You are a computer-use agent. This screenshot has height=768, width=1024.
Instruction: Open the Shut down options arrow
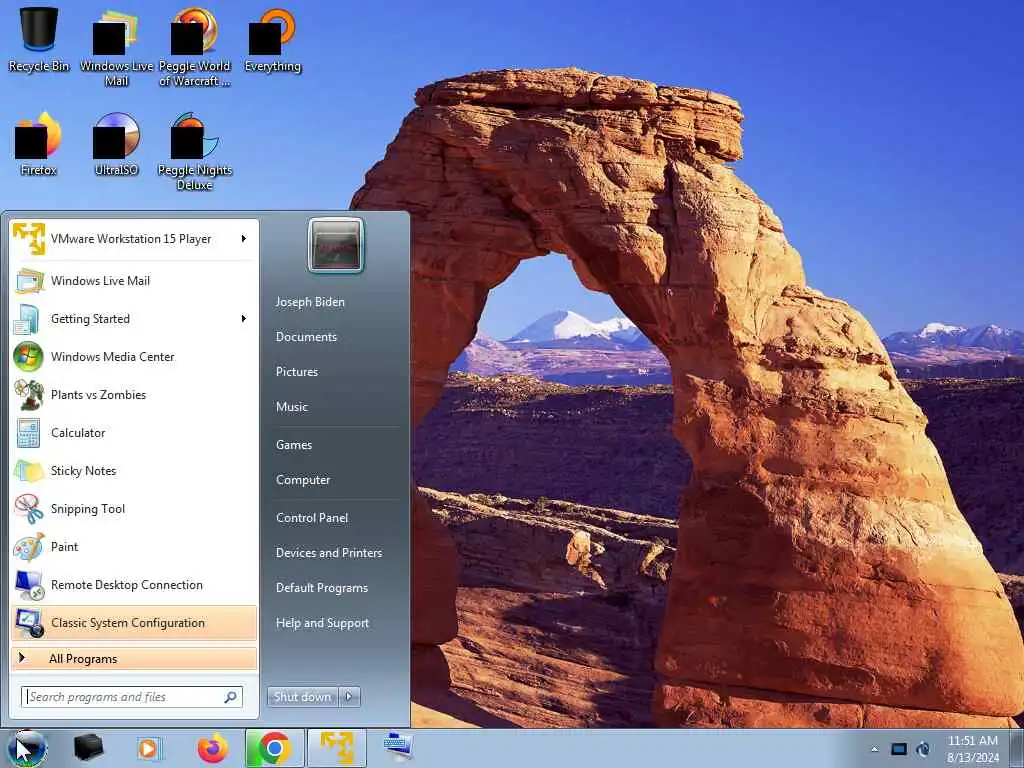click(349, 697)
